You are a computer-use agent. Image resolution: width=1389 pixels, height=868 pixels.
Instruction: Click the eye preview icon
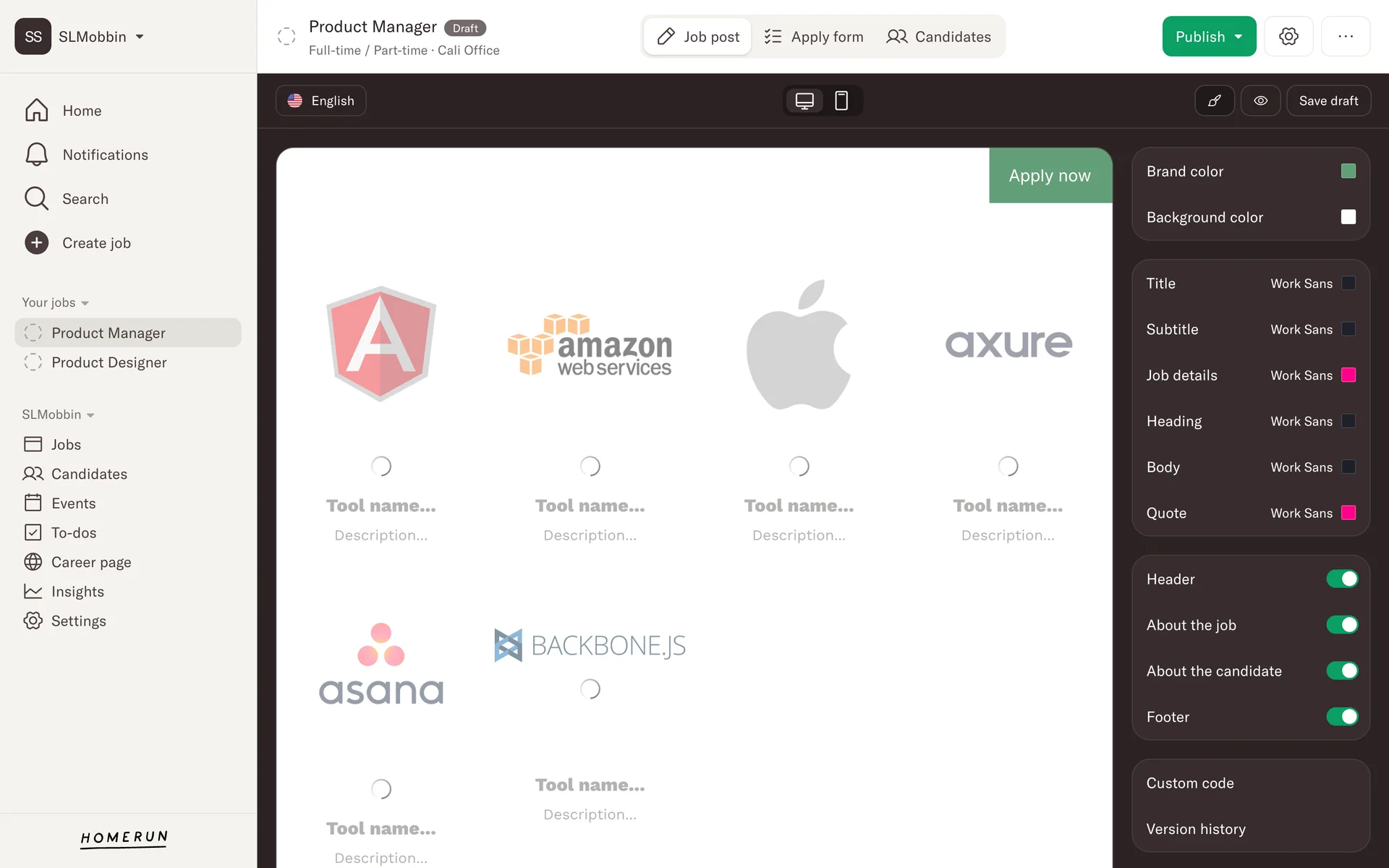[x=1260, y=101]
